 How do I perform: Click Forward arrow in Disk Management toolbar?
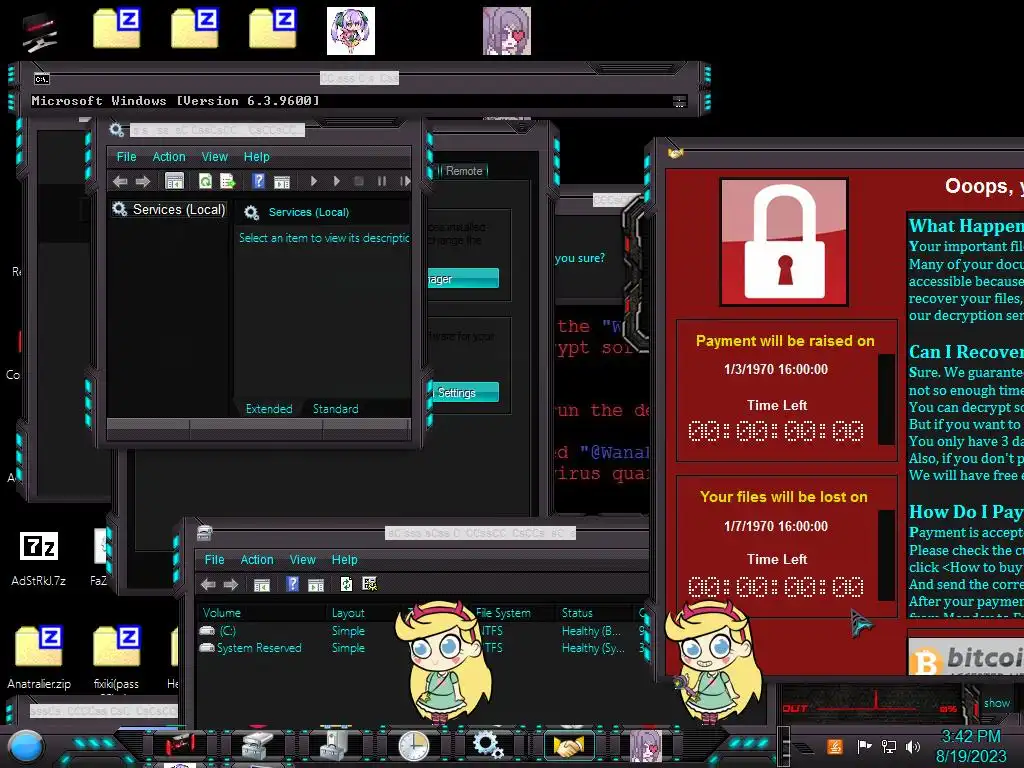231,584
